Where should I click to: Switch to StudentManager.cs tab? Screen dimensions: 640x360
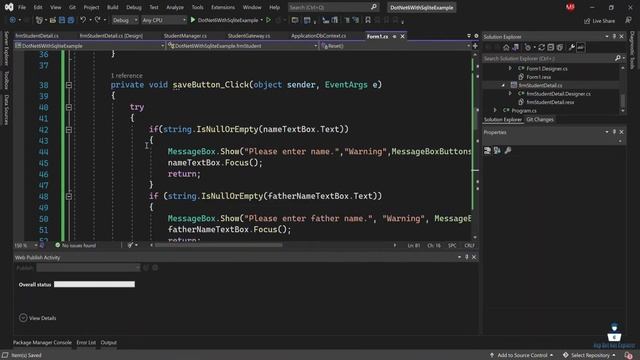[x=185, y=36]
